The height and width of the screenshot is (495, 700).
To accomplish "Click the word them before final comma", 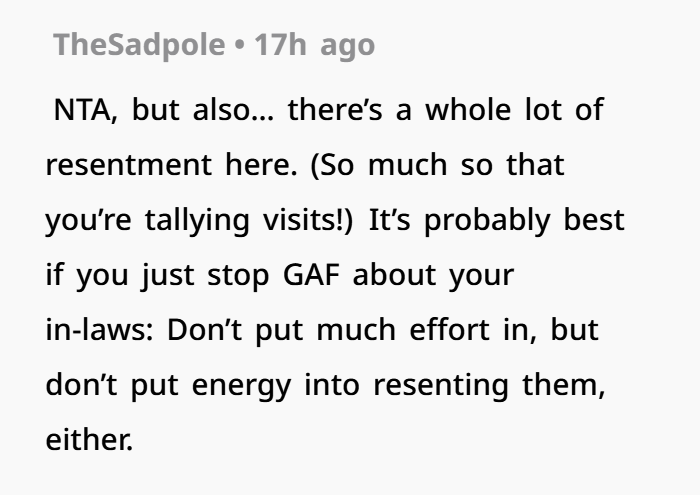I will [563, 385].
